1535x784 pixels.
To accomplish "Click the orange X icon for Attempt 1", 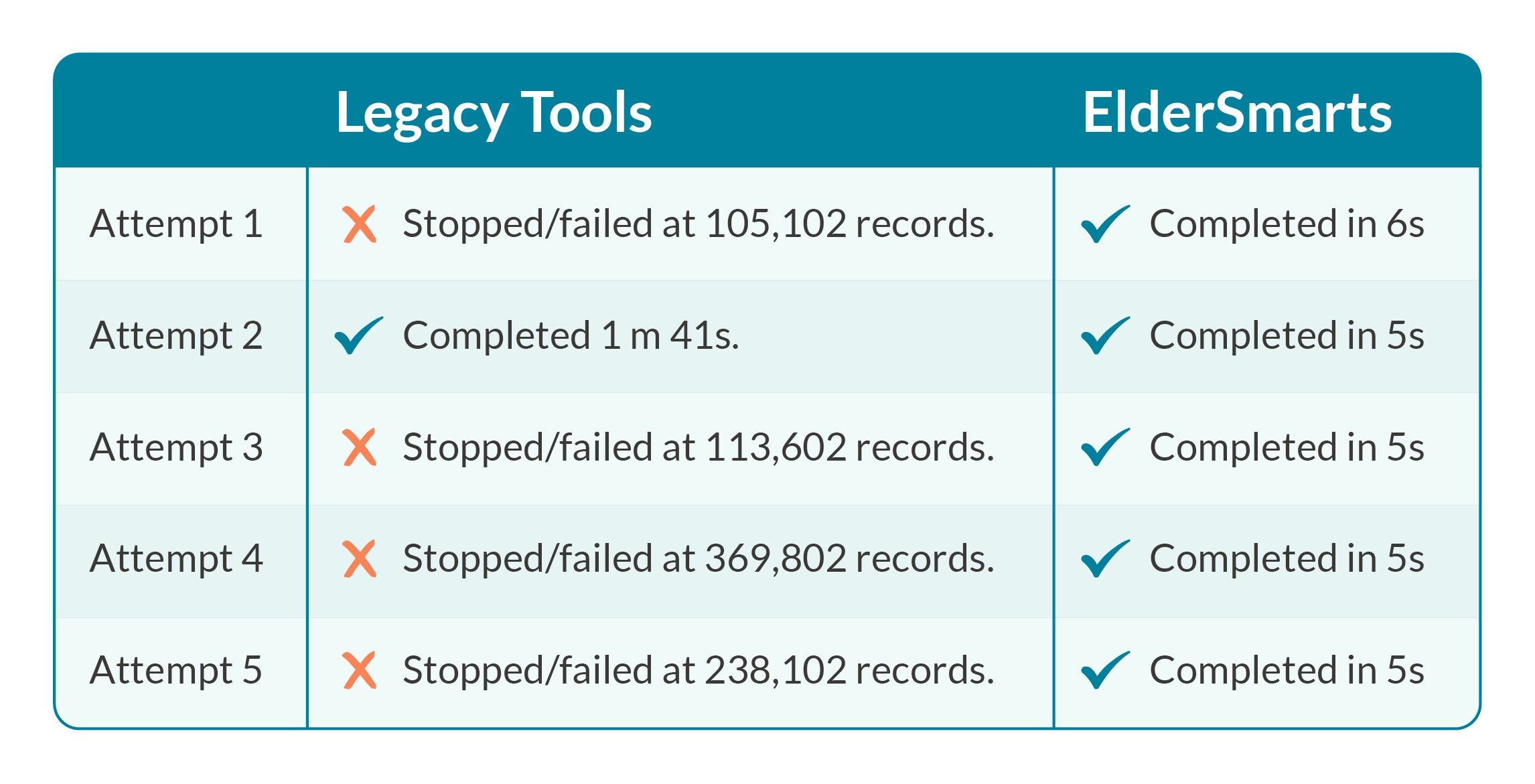I will coord(360,224).
